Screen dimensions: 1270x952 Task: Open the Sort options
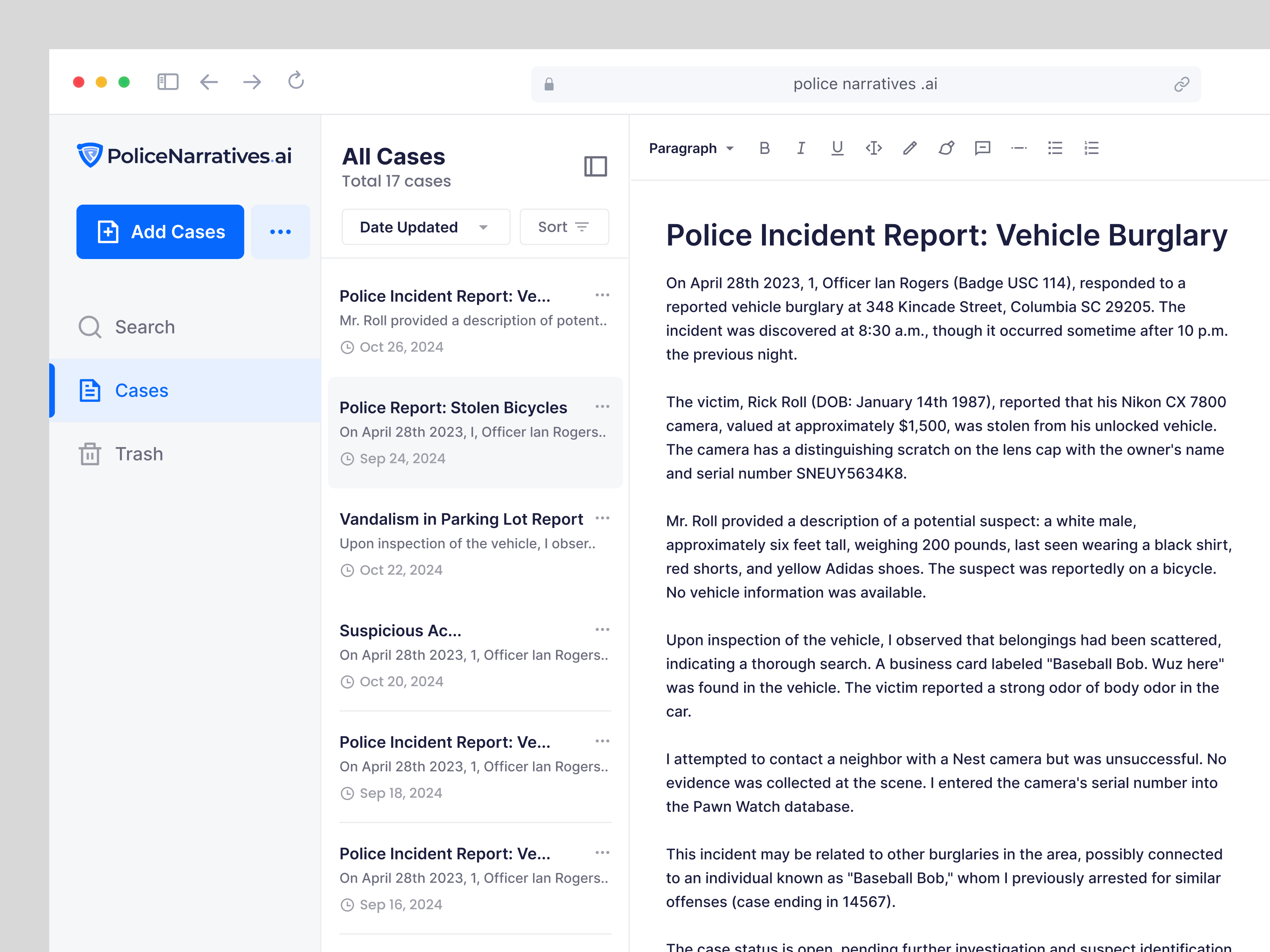pos(563,226)
